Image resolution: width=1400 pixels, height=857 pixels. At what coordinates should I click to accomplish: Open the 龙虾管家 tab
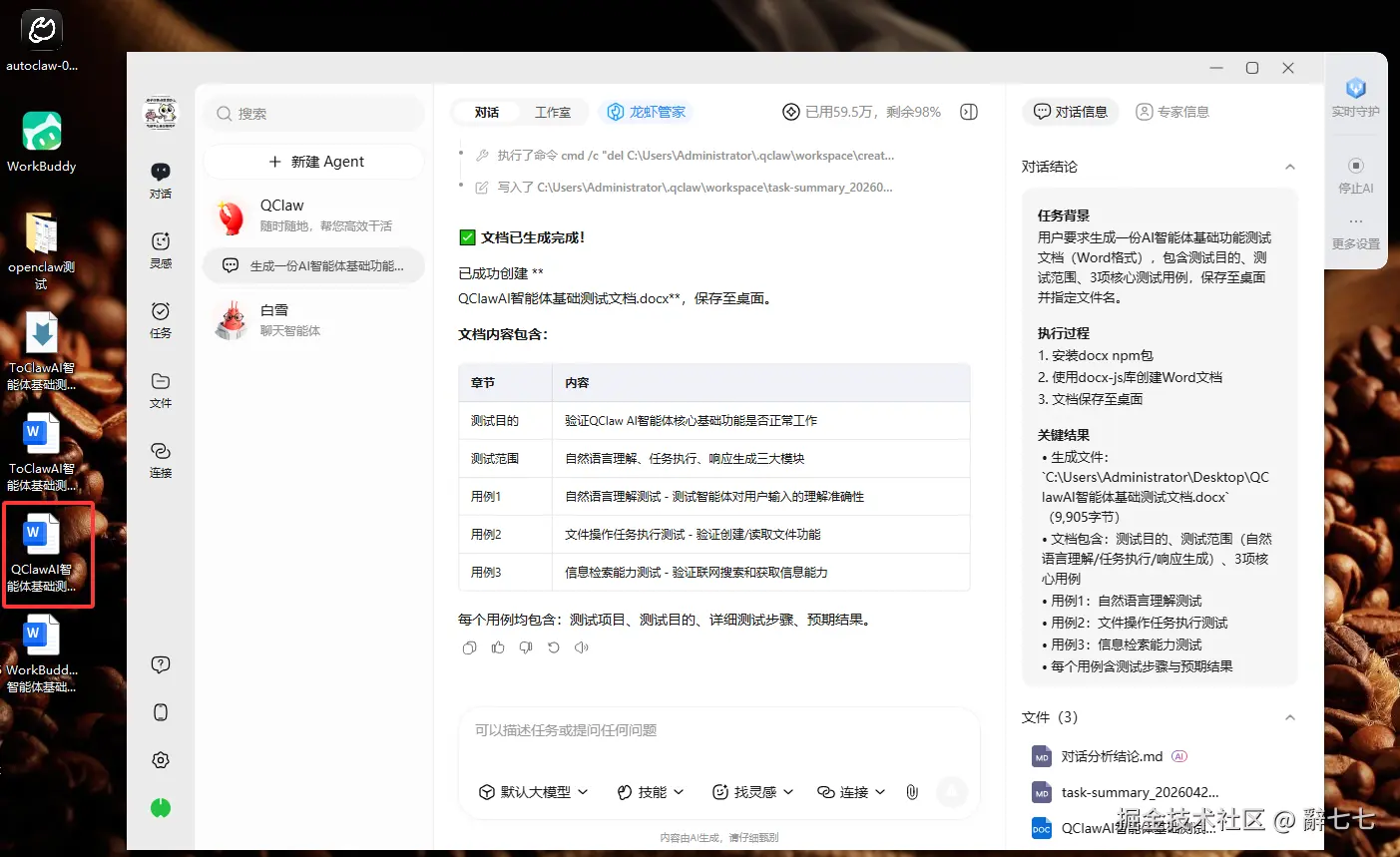tap(648, 112)
